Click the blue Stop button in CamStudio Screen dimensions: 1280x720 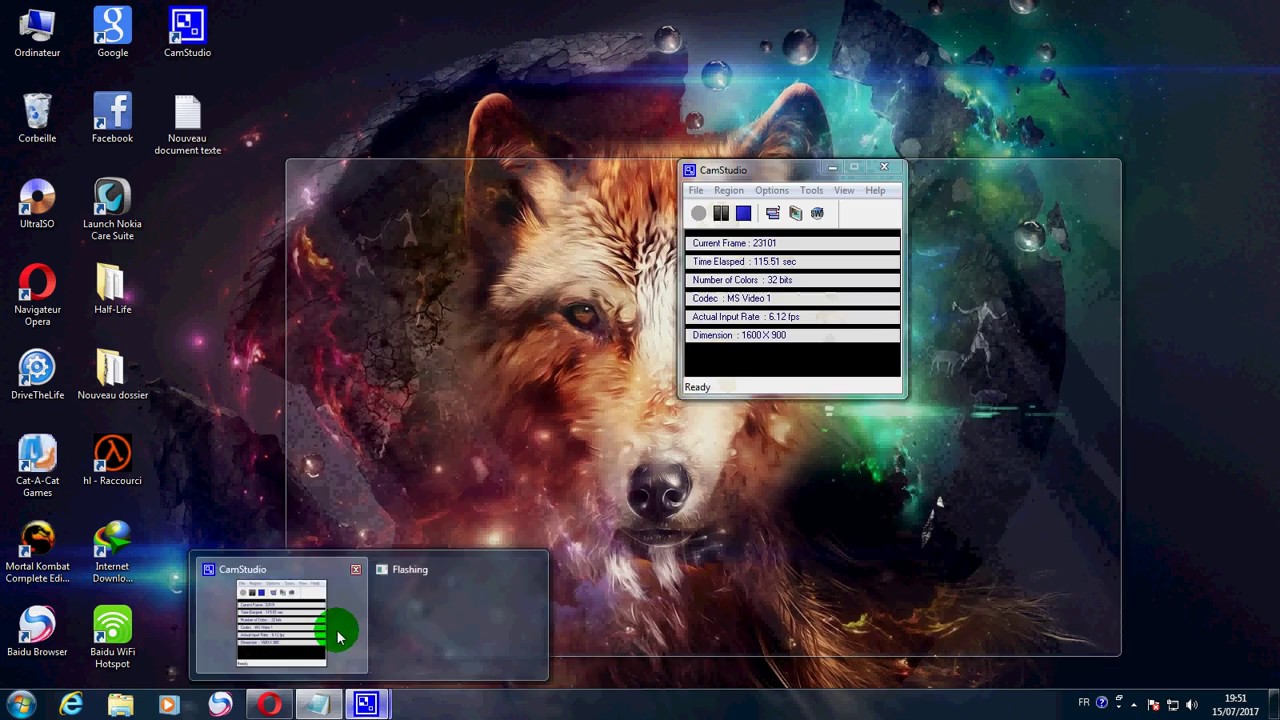[743, 213]
